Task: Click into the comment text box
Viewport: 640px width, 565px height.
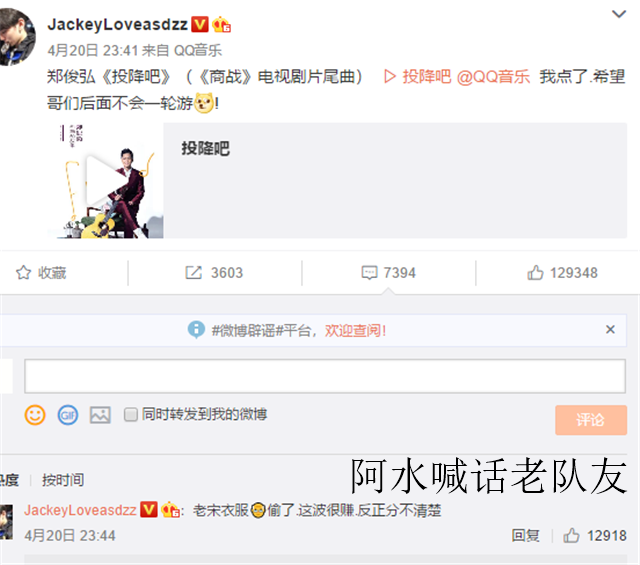Action: pos(325,376)
